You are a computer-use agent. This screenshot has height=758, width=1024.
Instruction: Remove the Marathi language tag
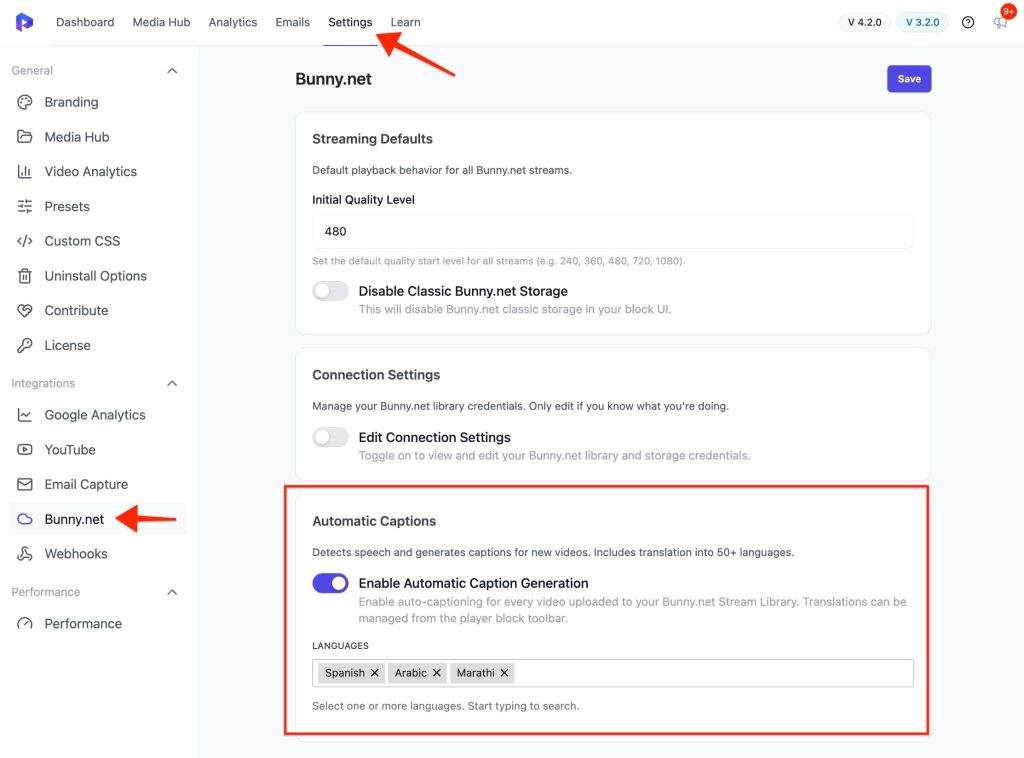[x=504, y=673]
